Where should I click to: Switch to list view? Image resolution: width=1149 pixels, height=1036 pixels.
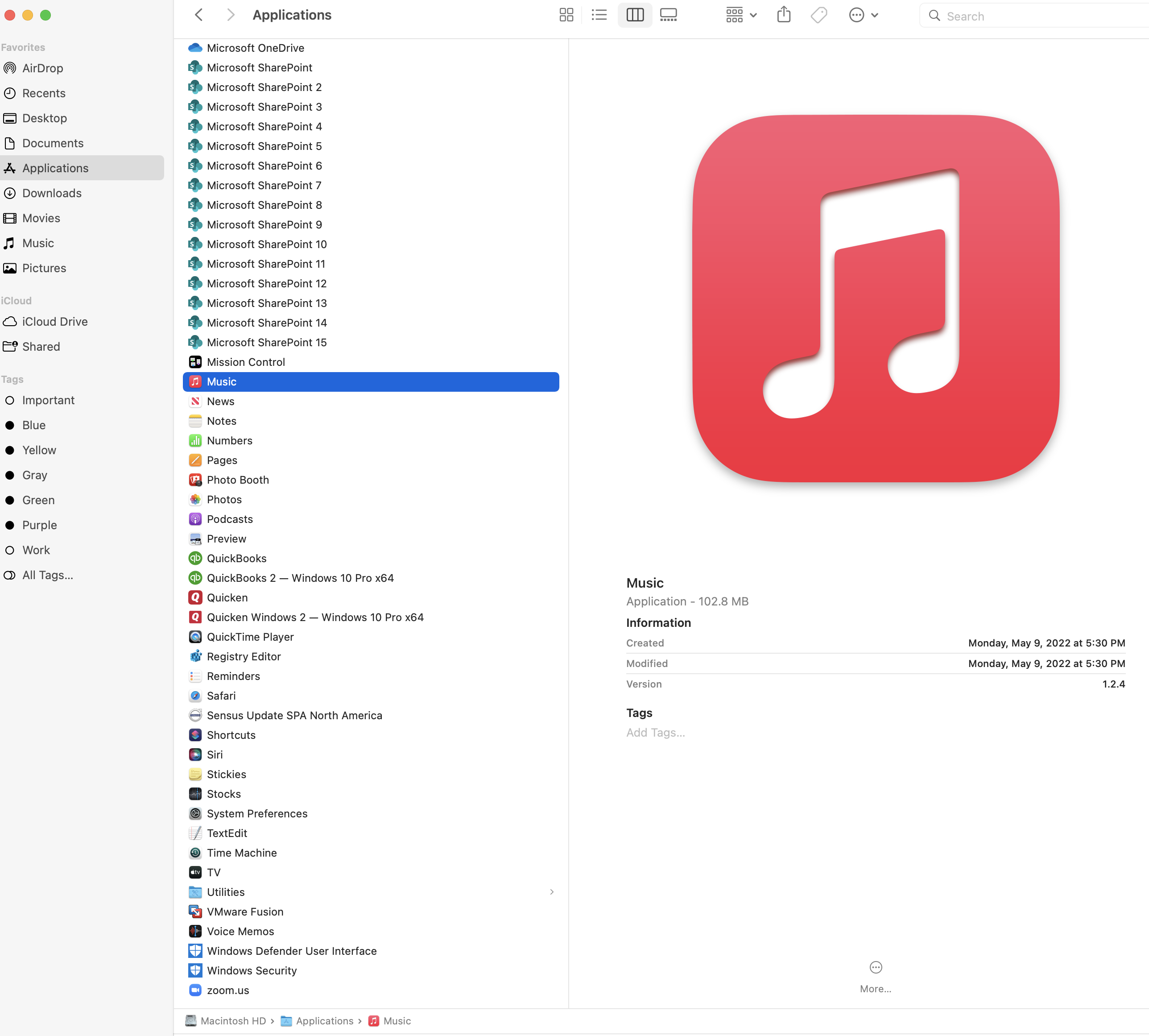pyautogui.click(x=599, y=15)
